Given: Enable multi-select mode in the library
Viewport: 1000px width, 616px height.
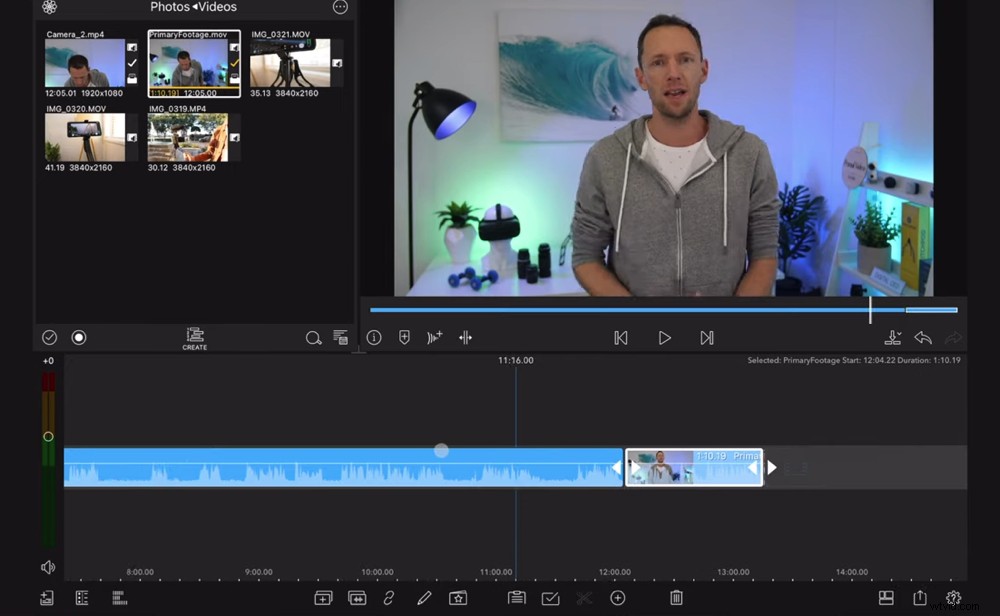Looking at the screenshot, I should tap(47, 337).
